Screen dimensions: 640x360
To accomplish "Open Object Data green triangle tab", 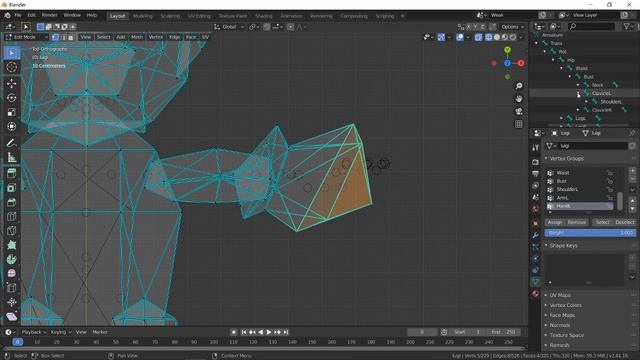I will click(x=536, y=282).
